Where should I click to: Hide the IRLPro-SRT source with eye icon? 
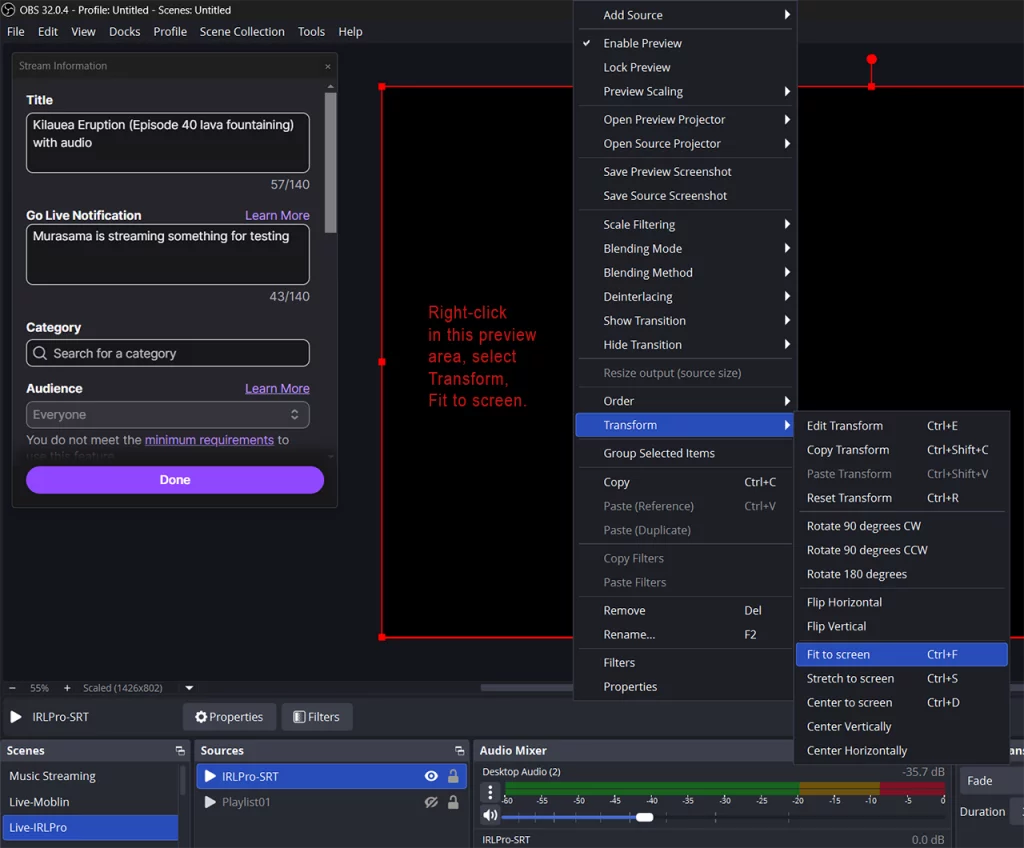pos(431,776)
